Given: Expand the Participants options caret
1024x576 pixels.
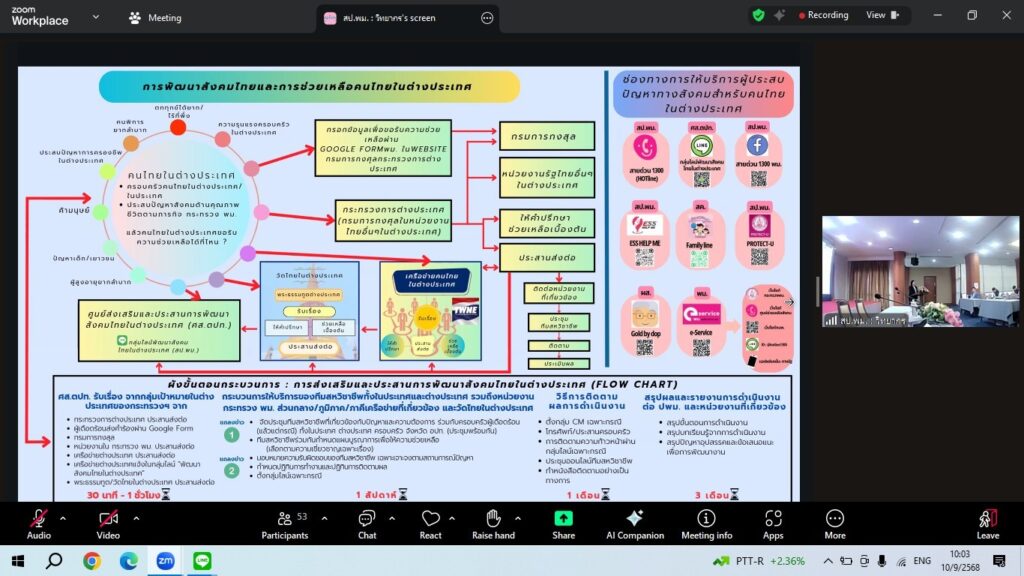Looking at the screenshot, I should (325, 519).
